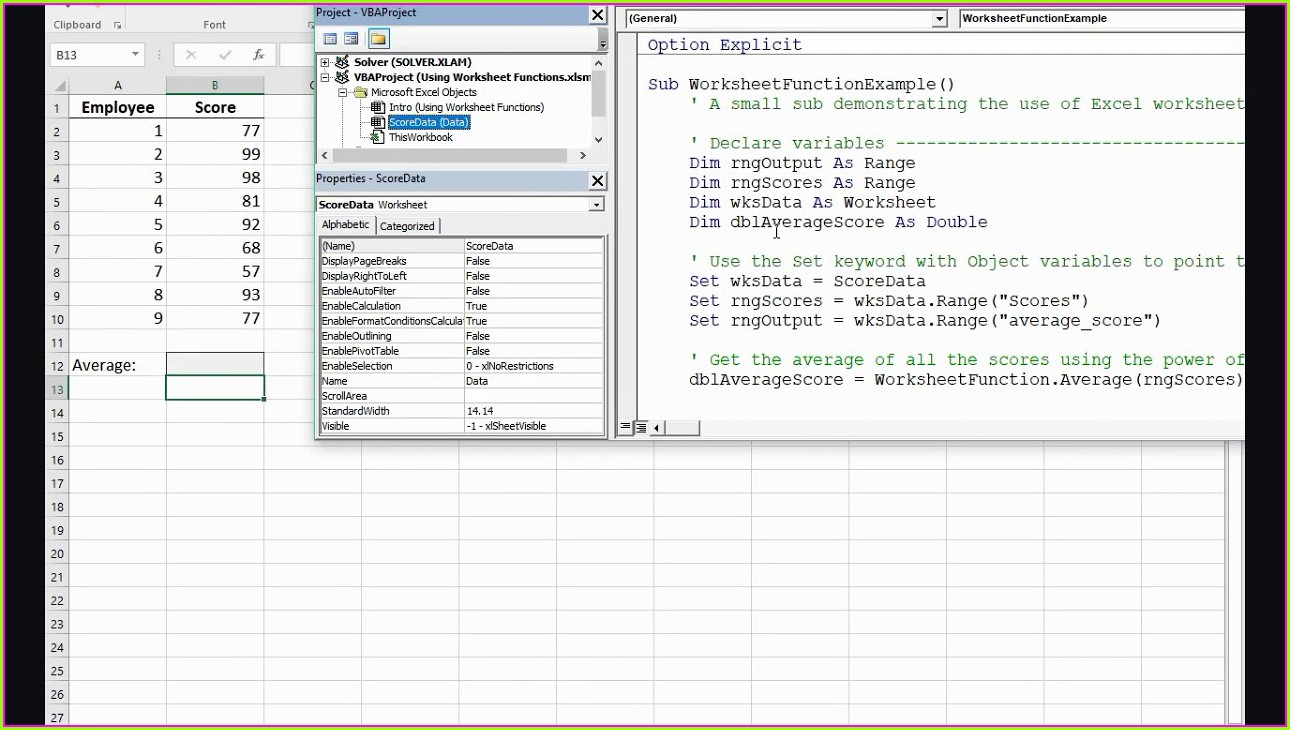This screenshot has width=1290, height=730.
Task: Click the Solver project icon in tree
Action: [343, 62]
